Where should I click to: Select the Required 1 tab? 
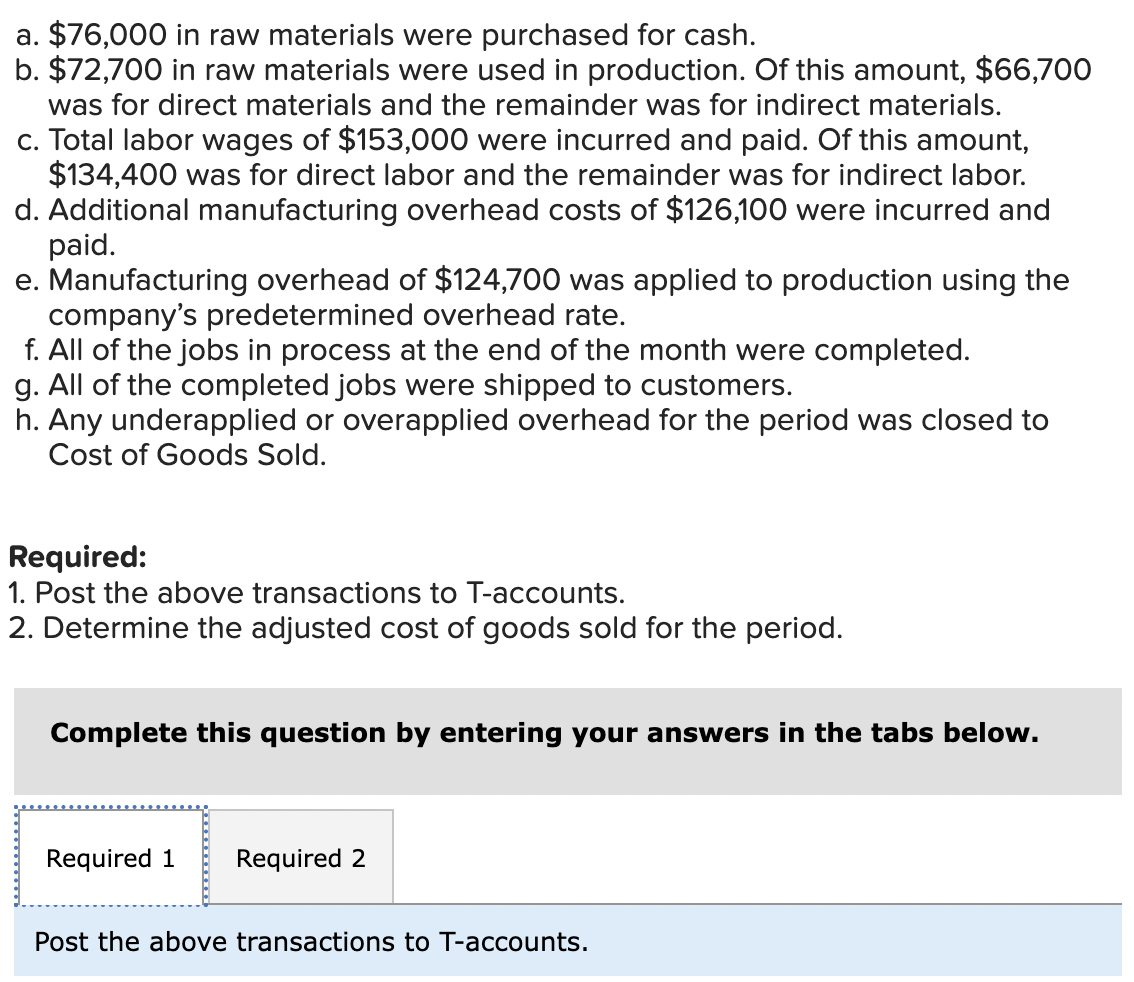tap(108, 858)
